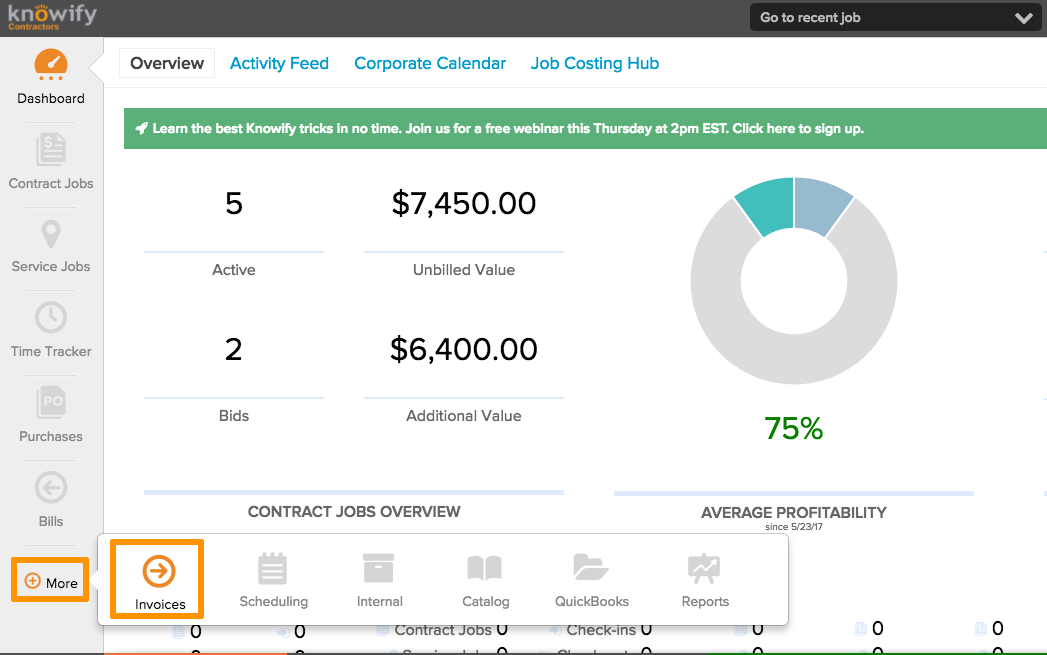Viewport: 1047px width, 655px height.
Task: Click the active jobs count 5
Action: coord(234,204)
